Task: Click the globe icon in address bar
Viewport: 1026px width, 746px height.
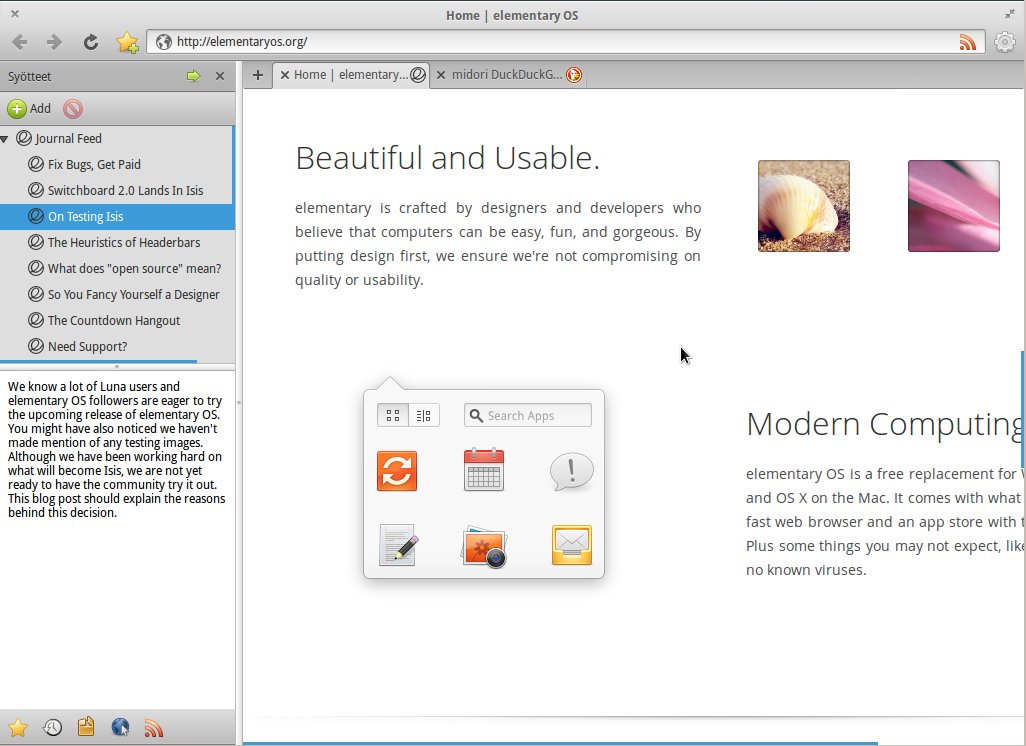Action: click(x=164, y=42)
